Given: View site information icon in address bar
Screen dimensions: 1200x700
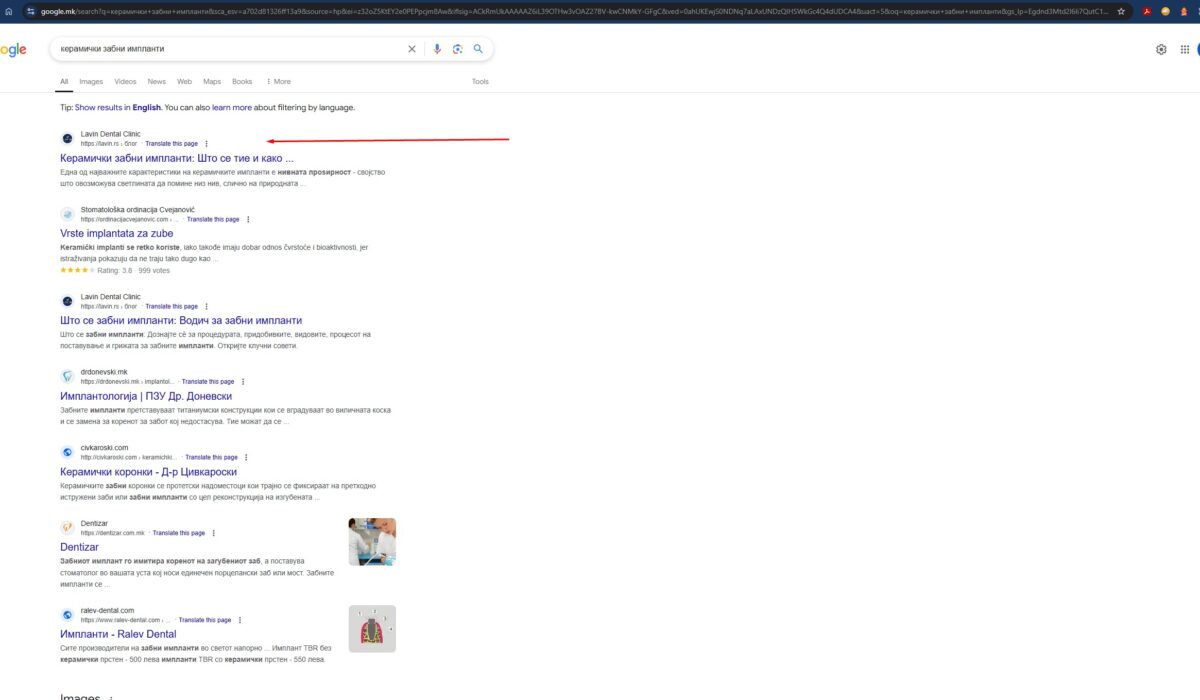Looking at the screenshot, I should [x=31, y=11].
